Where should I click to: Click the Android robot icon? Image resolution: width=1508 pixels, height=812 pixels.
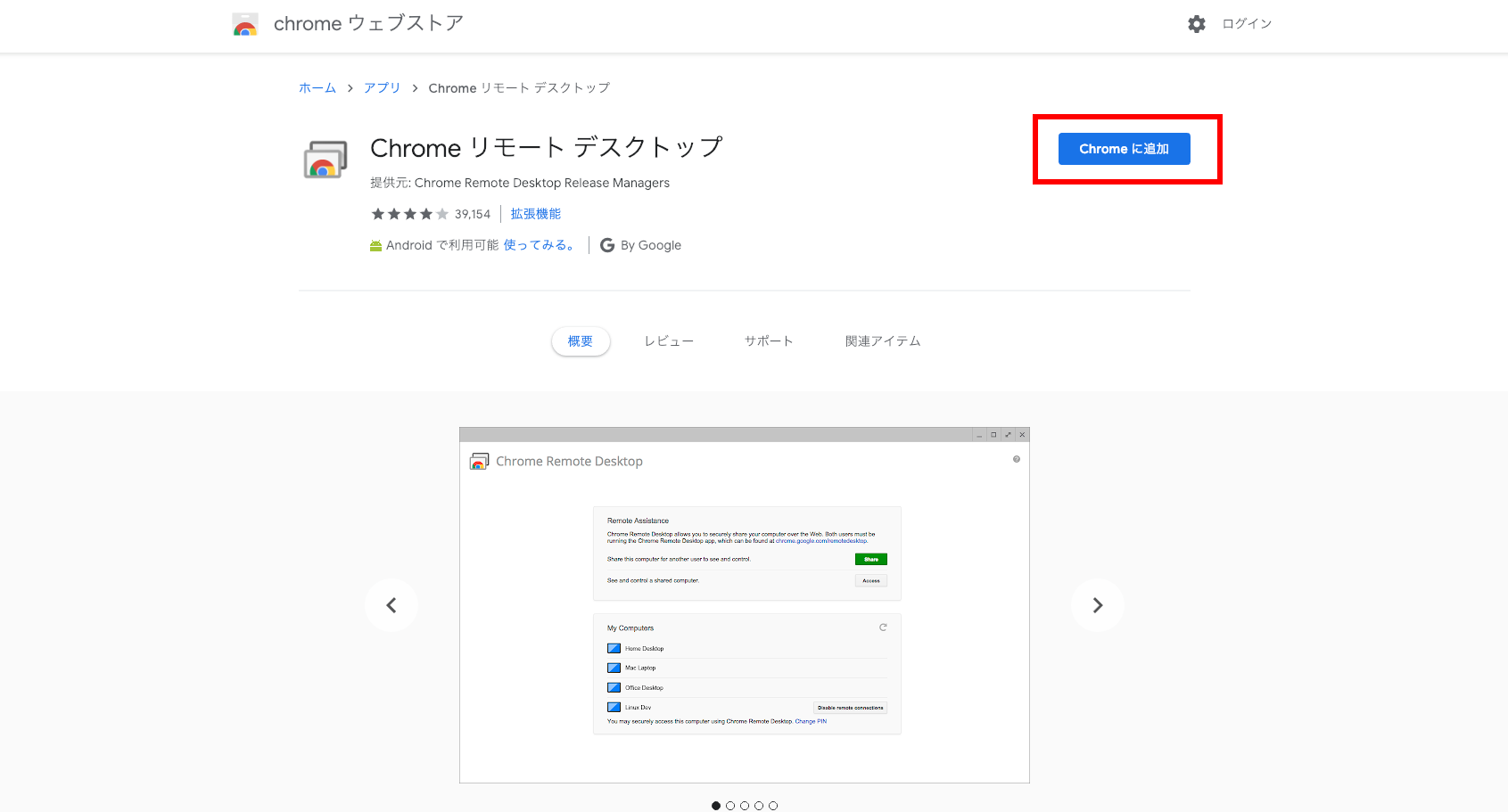tap(375, 246)
